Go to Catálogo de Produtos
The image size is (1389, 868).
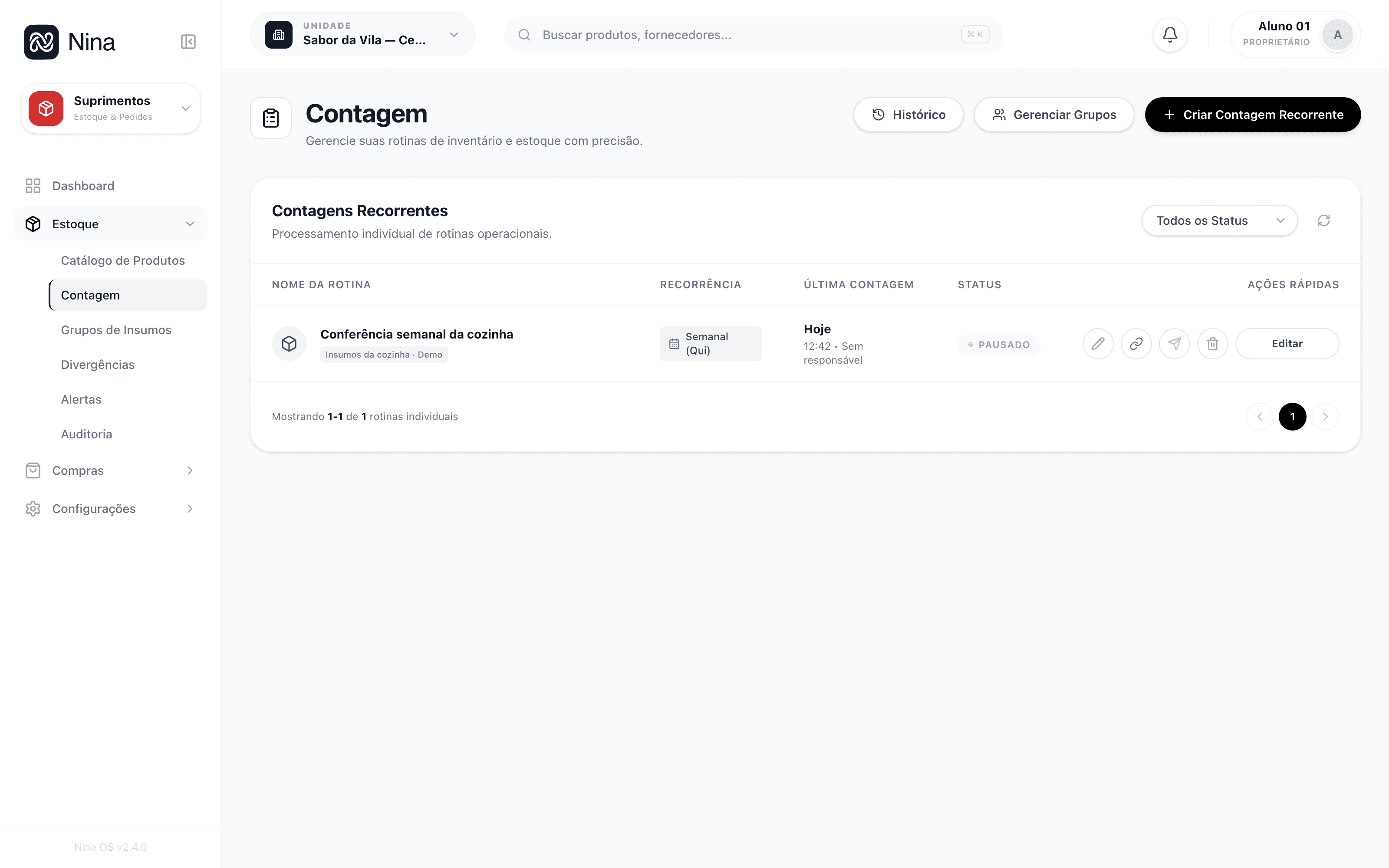123,261
